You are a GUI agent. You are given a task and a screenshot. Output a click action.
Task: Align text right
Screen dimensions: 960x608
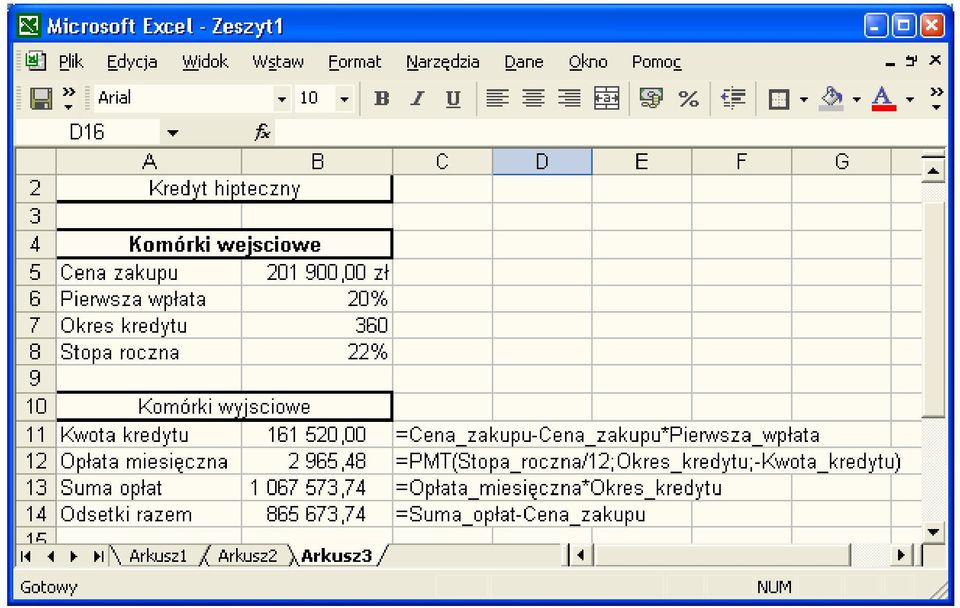click(x=569, y=98)
